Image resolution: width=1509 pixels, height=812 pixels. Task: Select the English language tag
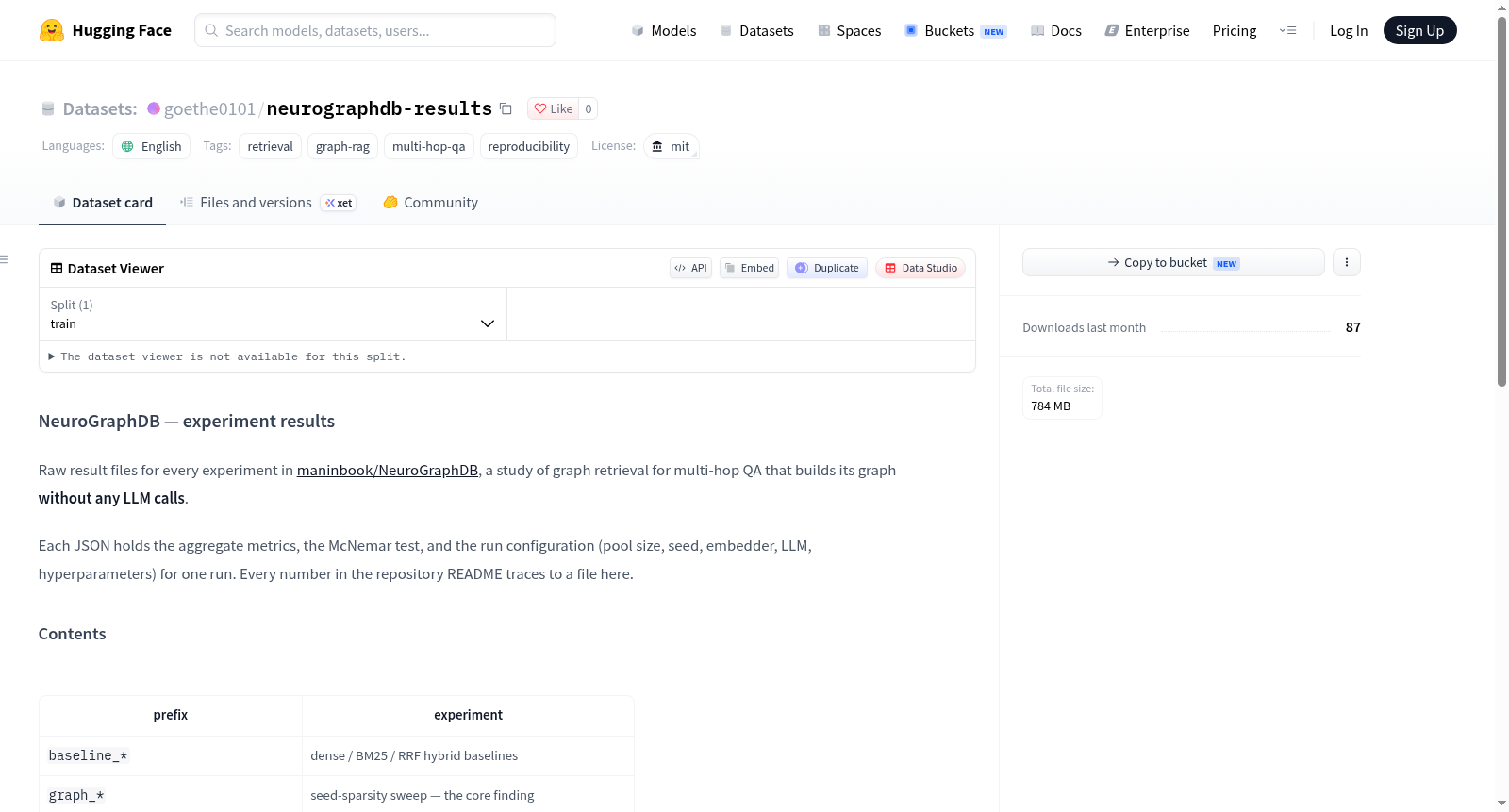(152, 146)
